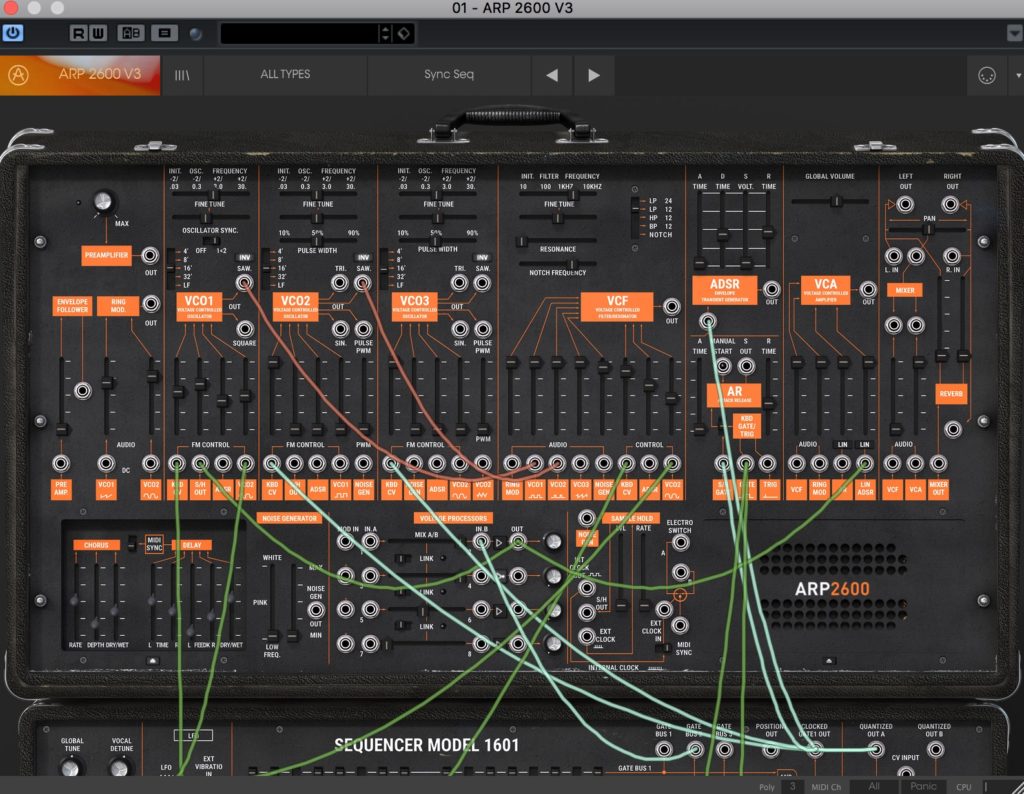Image resolution: width=1024 pixels, height=794 pixels.
Task: Click the Preamplifier OUT jack
Action: tap(150, 255)
